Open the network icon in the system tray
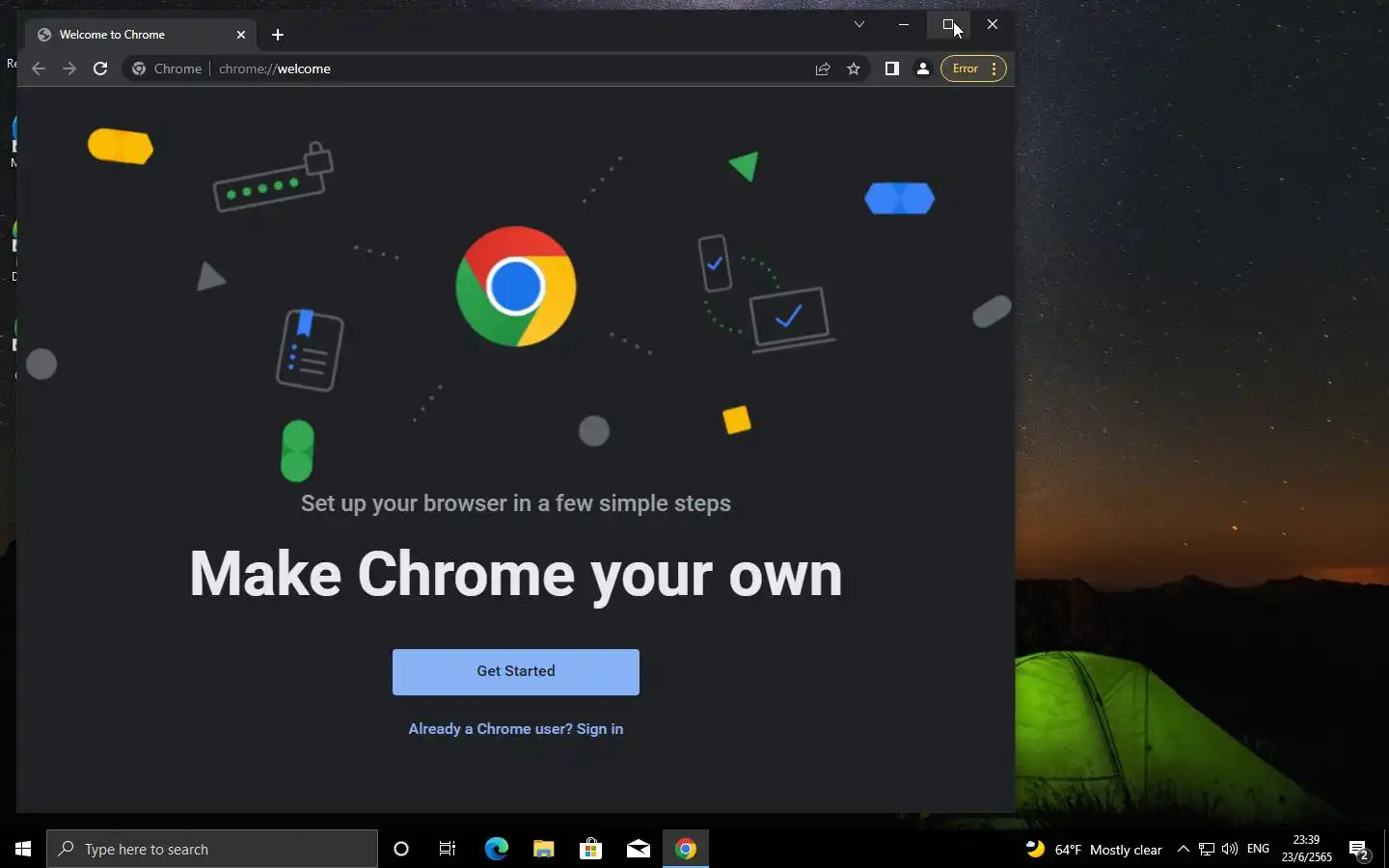Viewport: 1389px width, 868px height. point(1207,850)
